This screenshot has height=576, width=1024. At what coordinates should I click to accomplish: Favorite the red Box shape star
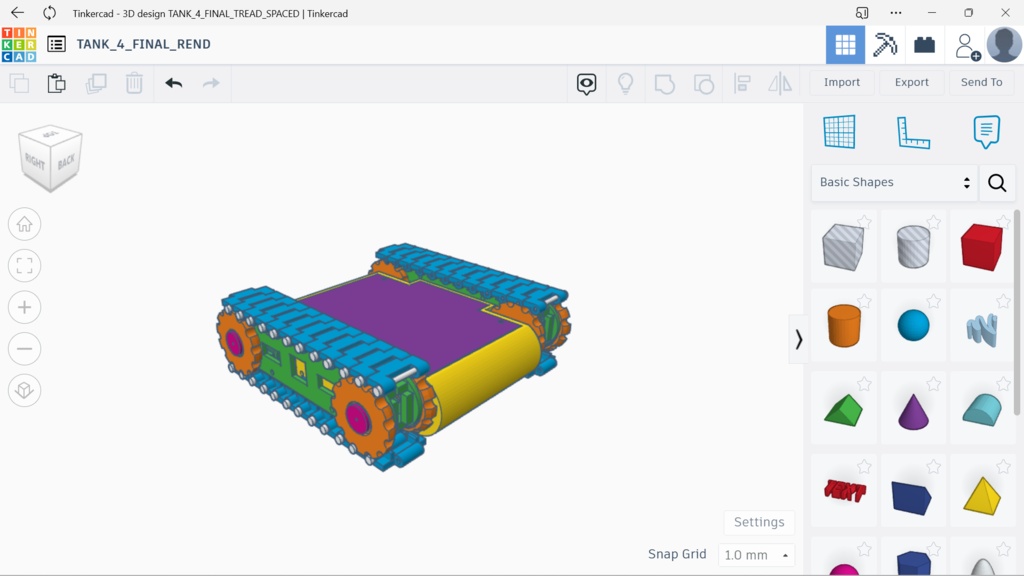pyautogui.click(x=1004, y=222)
